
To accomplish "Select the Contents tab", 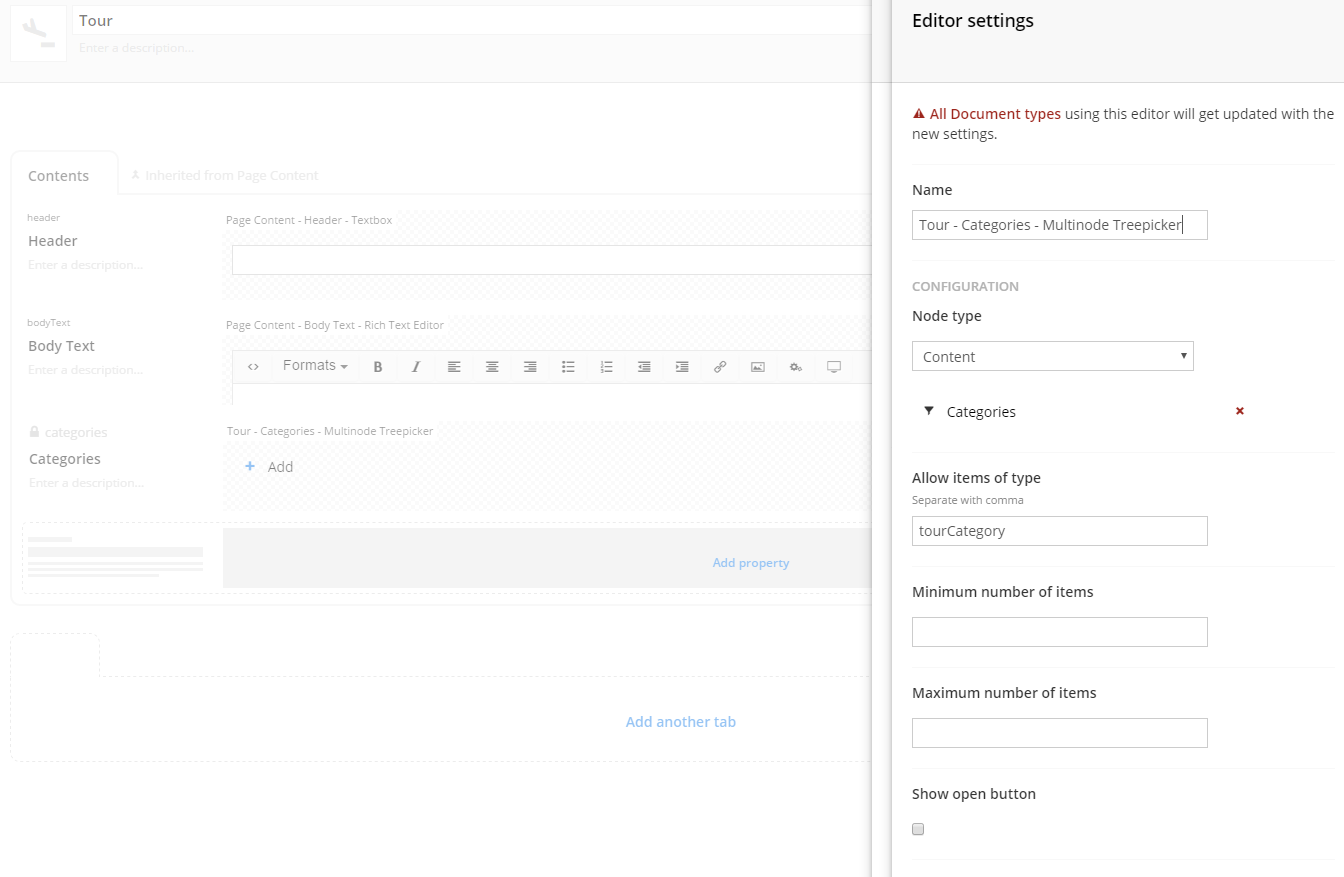I will click(59, 176).
